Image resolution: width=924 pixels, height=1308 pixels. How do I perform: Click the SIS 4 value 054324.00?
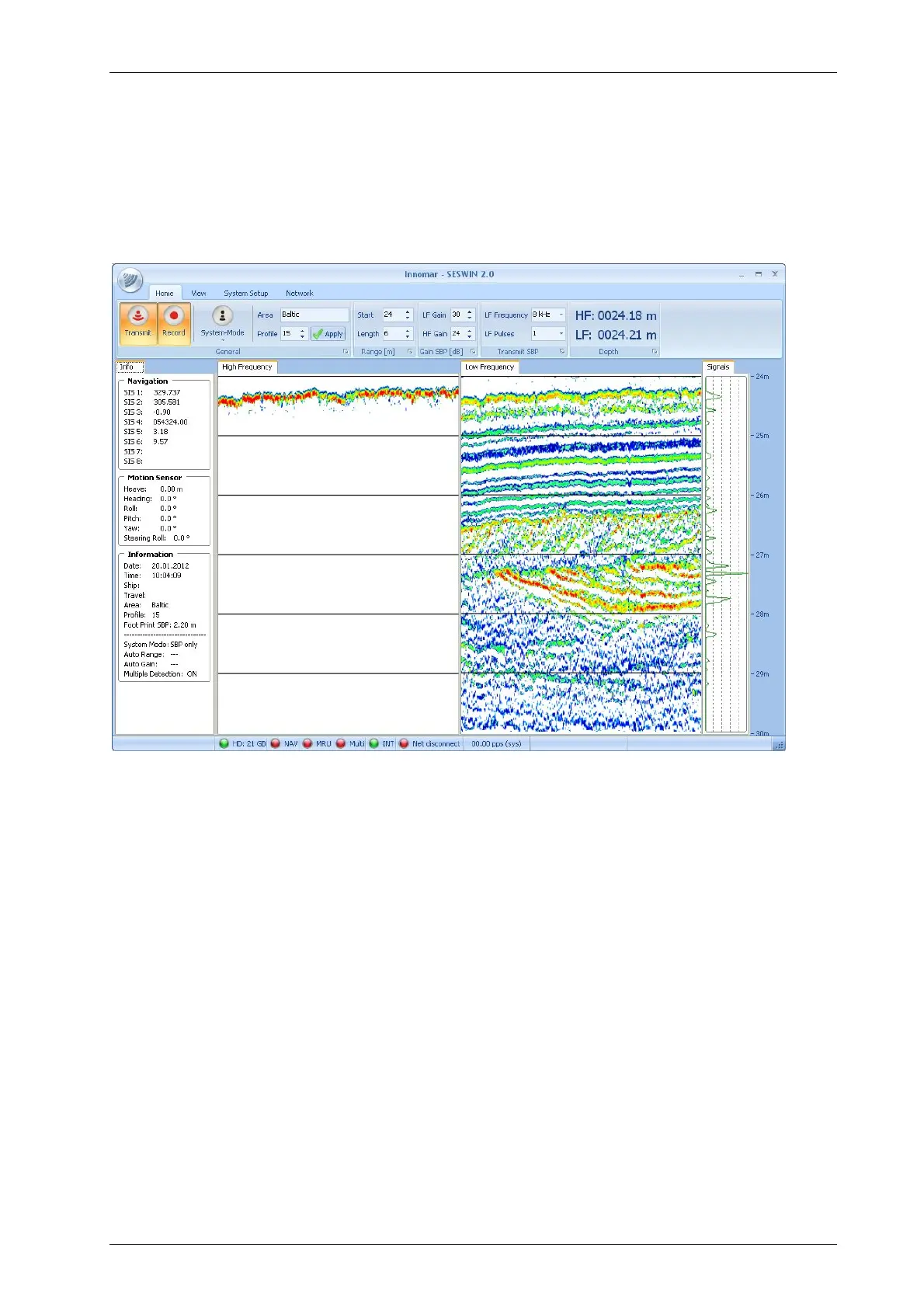coord(170,423)
